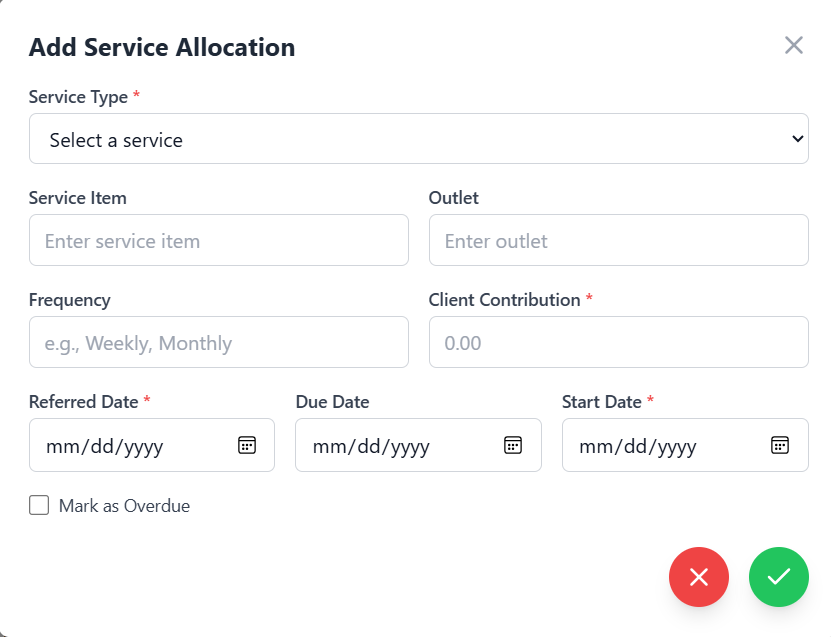This screenshot has width=831, height=637.
Task: Select the dd segment of Referred Date
Action: (x=104, y=446)
